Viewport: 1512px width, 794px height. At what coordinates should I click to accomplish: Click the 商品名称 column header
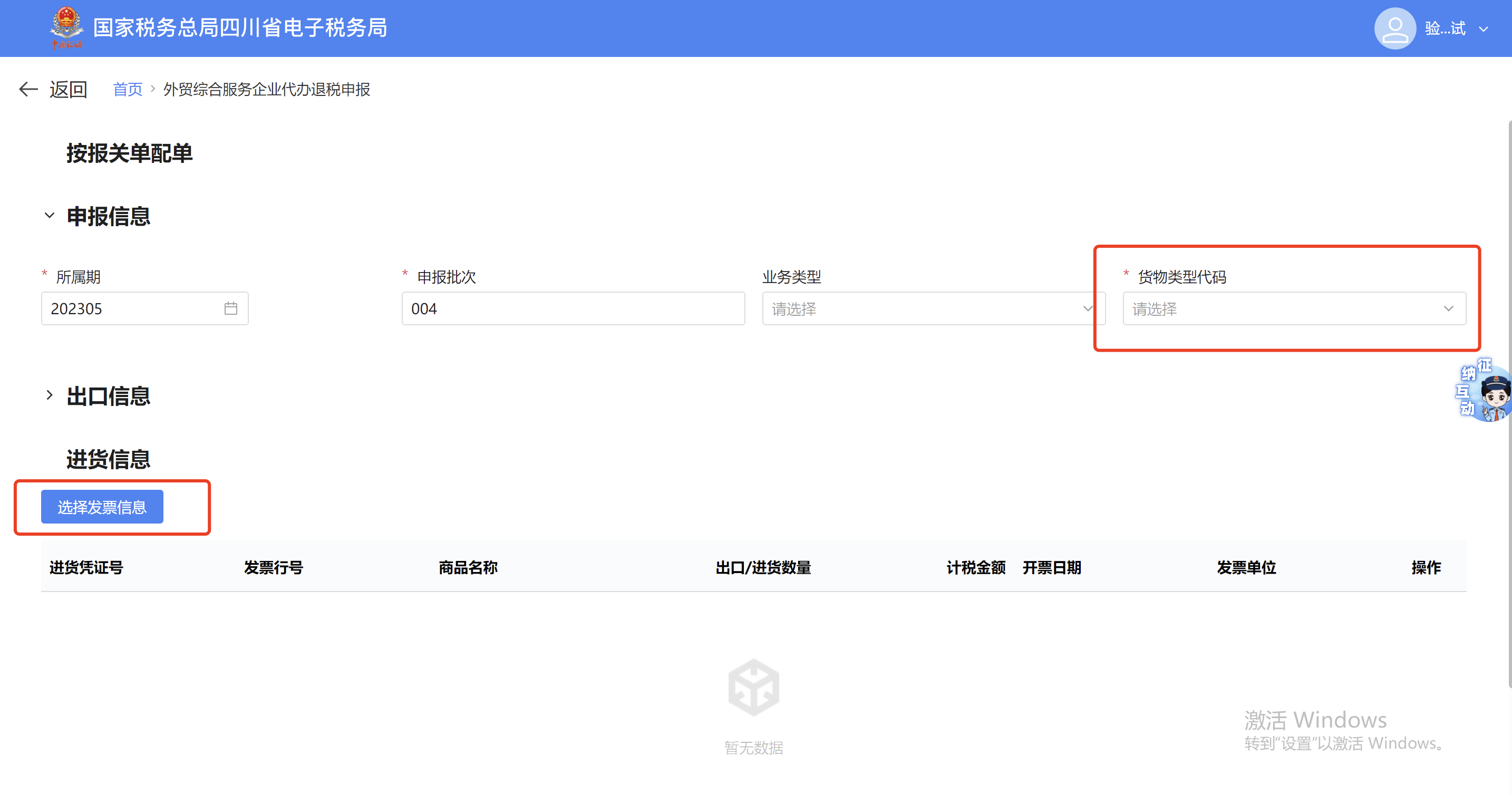pos(468,567)
